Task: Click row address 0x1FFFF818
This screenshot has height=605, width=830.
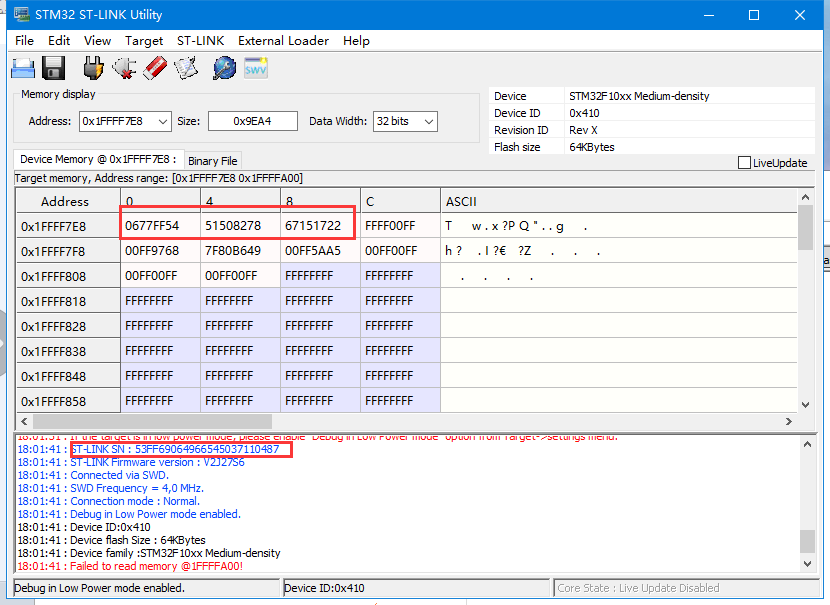Action: point(68,301)
